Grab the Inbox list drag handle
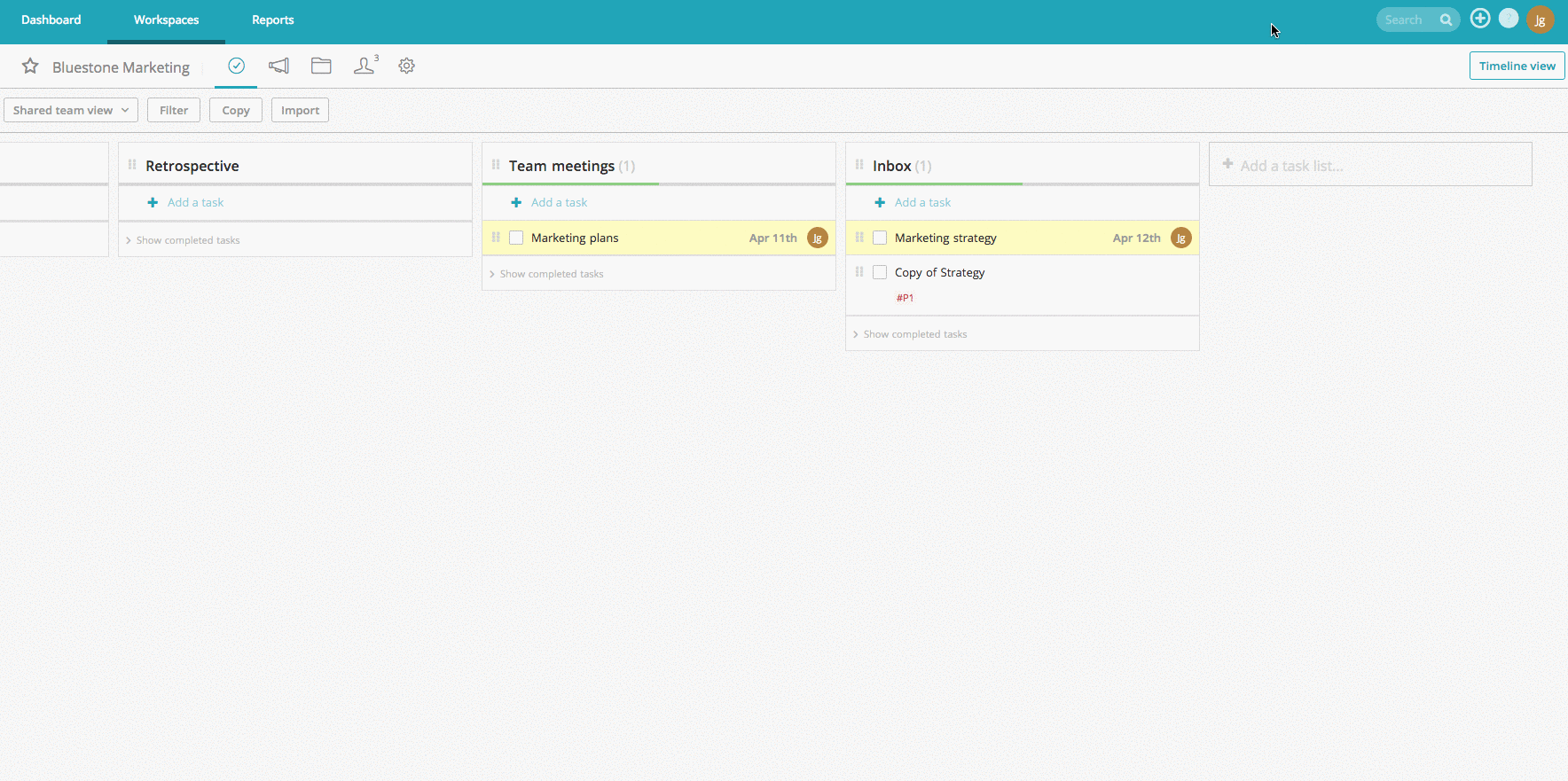Viewport: 1568px width, 781px height. click(x=859, y=165)
